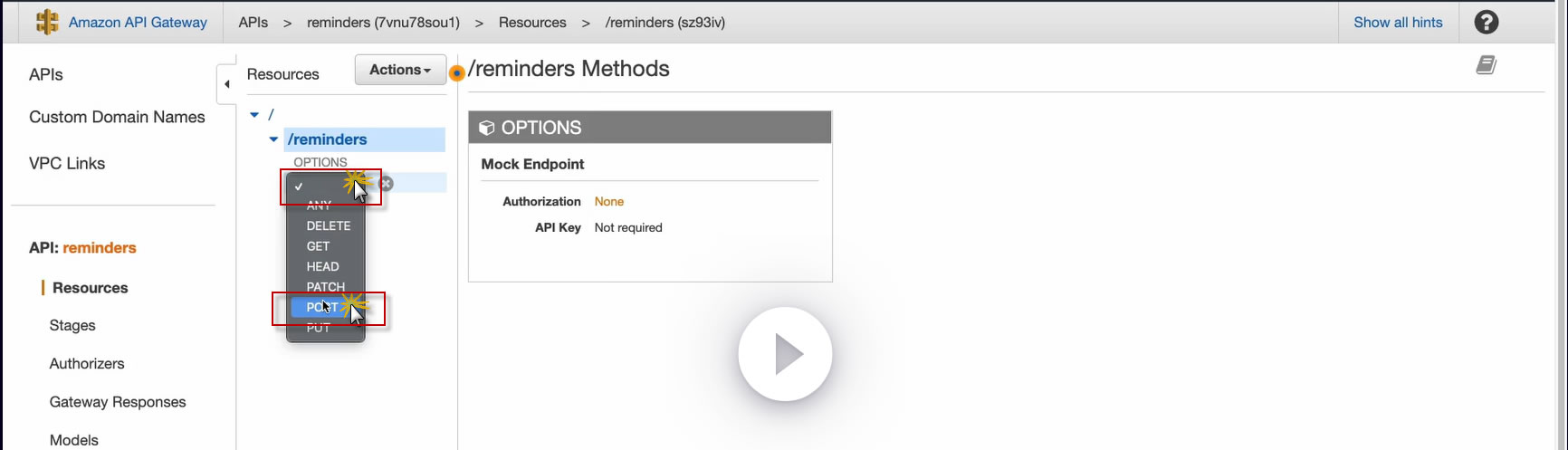Image resolution: width=1568 pixels, height=450 pixels.
Task: Go to Stages in the sidebar
Action: (72, 325)
